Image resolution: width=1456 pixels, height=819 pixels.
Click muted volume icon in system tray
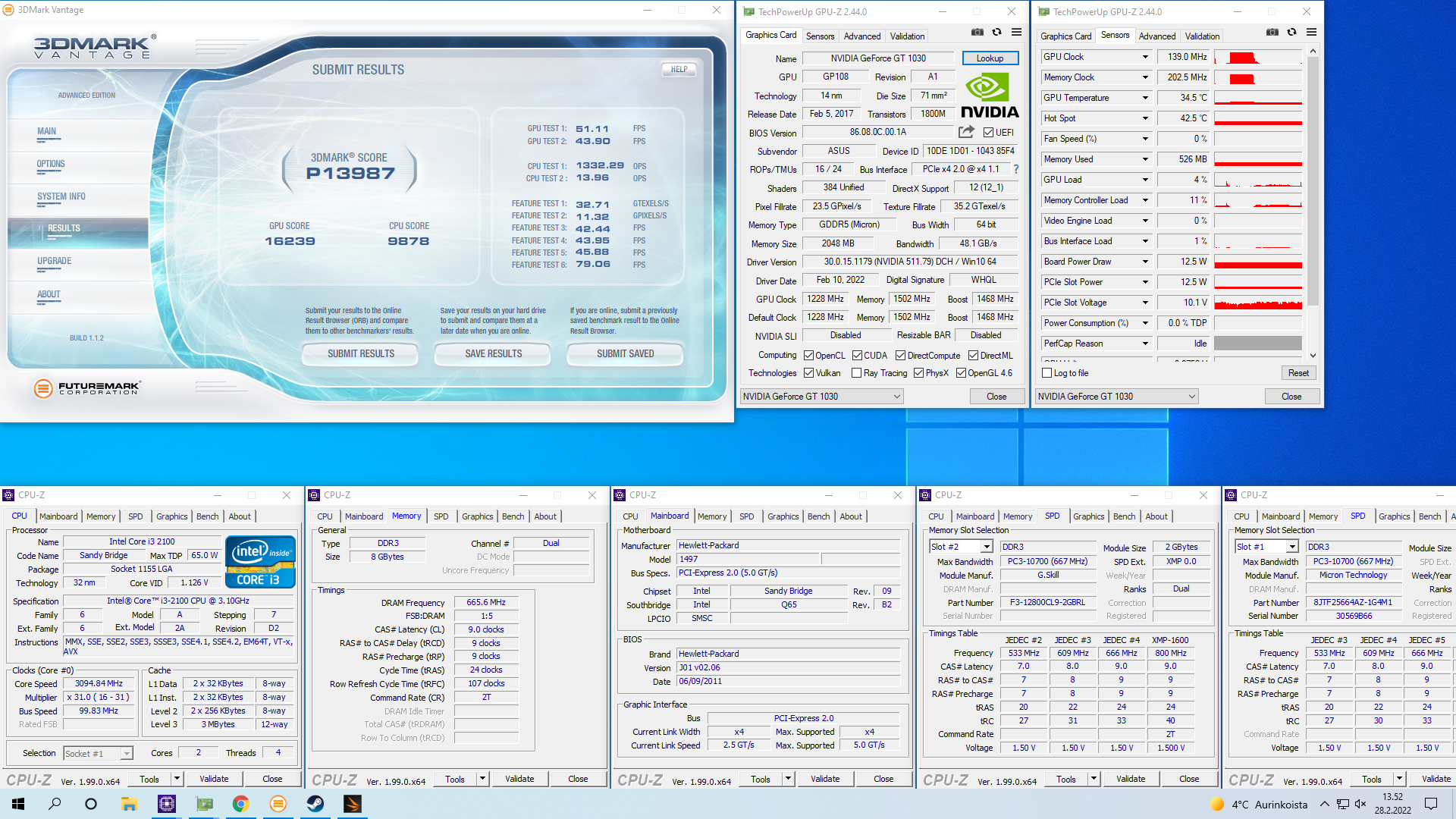tap(1360, 804)
